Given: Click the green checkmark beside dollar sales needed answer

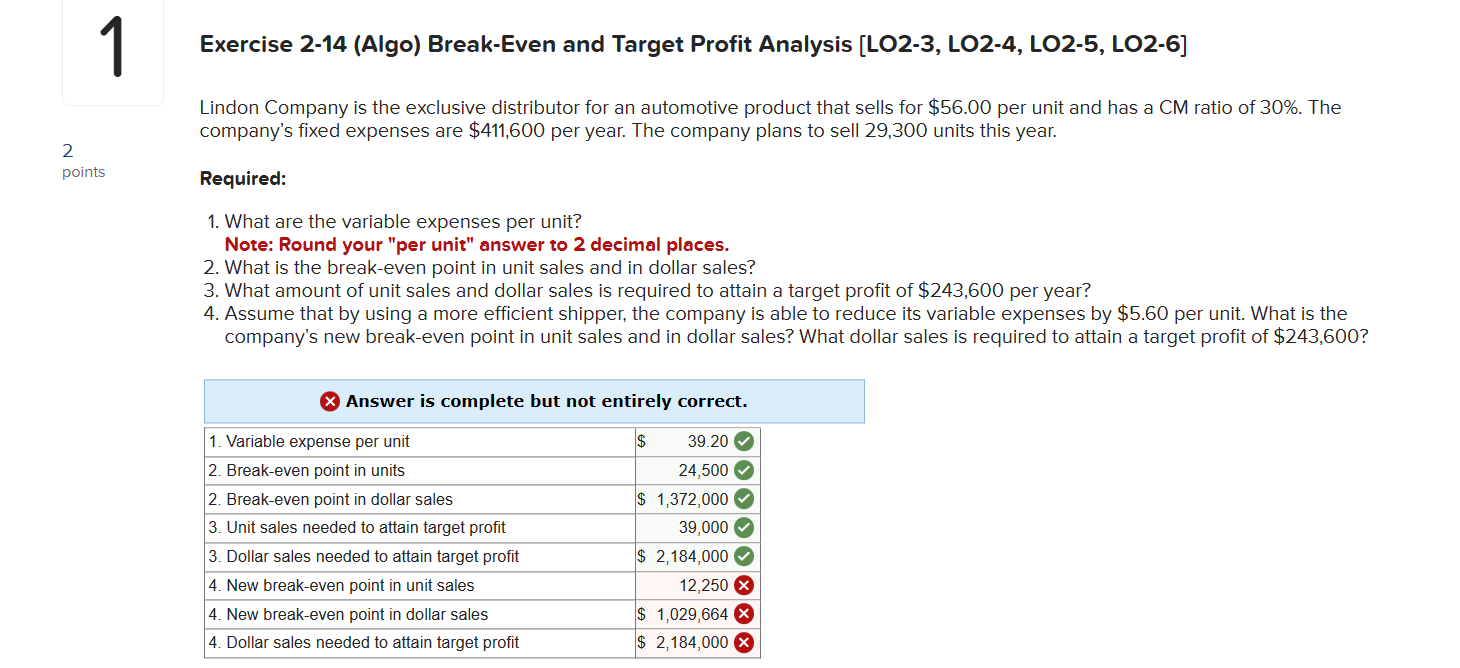Looking at the screenshot, I should pyautogui.click(x=744, y=556).
